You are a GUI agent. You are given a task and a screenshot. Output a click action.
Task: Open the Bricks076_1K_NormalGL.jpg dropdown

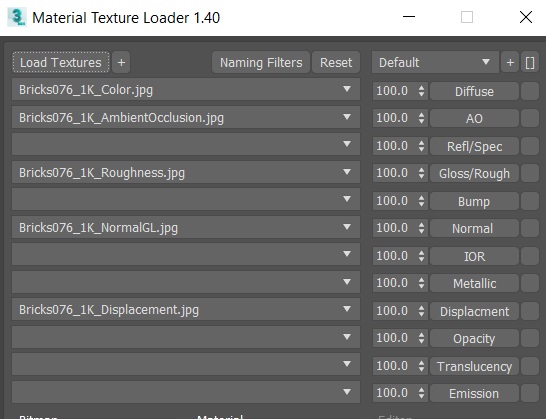tap(186, 227)
